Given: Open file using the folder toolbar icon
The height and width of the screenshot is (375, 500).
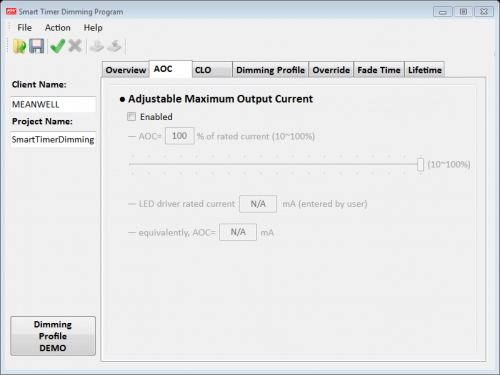Looking at the screenshot, I should tap(19, 46).
